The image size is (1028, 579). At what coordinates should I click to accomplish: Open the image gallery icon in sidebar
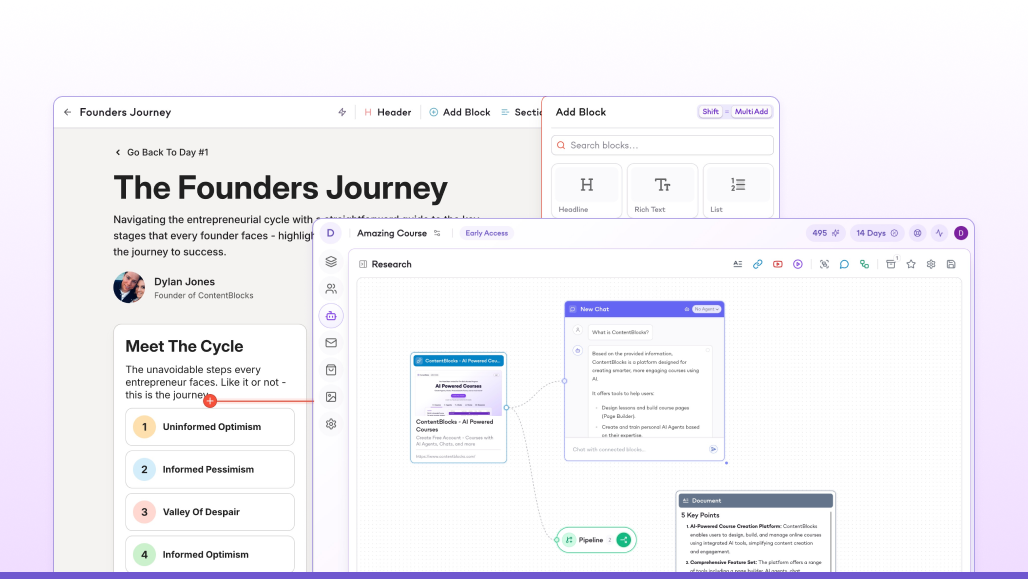331,397
